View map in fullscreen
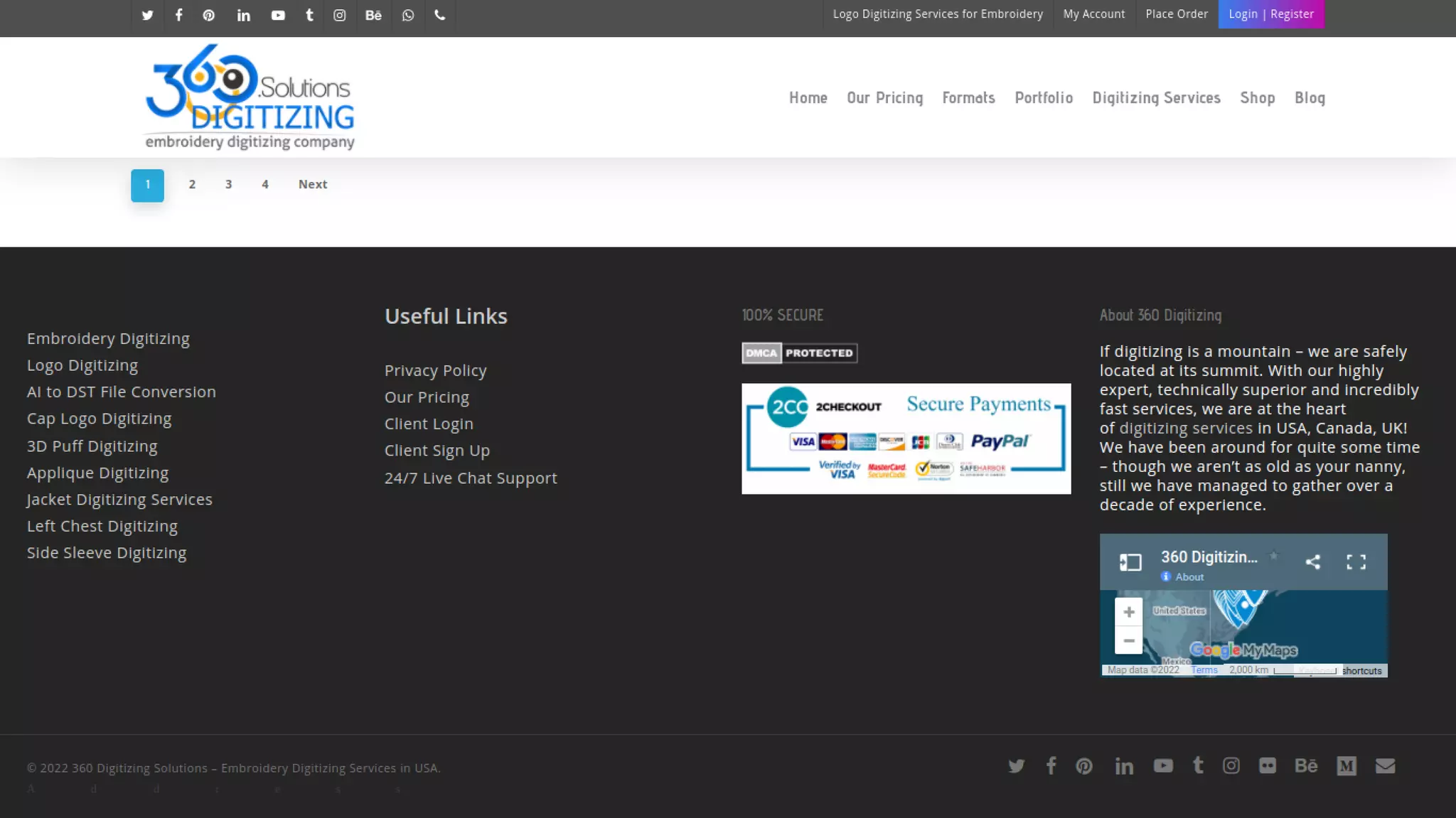Screen dimensions: 1456x818 click(1356, 562)
